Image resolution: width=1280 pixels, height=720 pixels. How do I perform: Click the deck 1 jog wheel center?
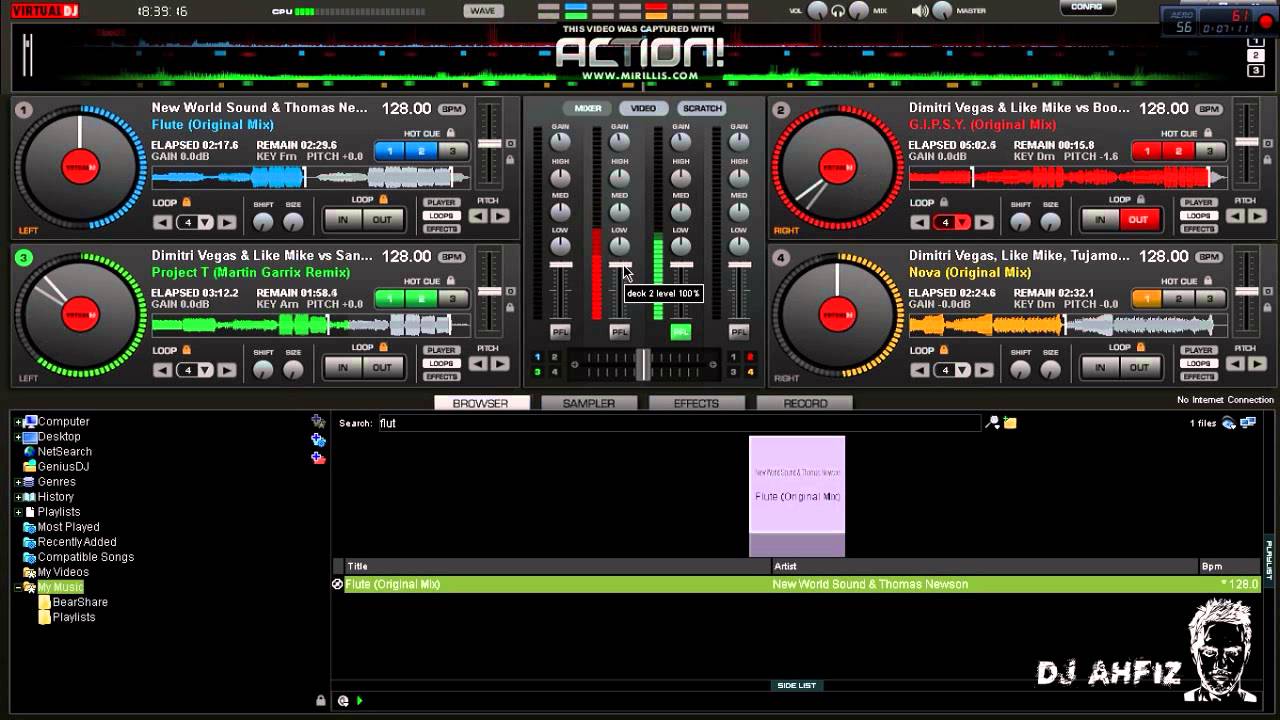coord(81,167)
